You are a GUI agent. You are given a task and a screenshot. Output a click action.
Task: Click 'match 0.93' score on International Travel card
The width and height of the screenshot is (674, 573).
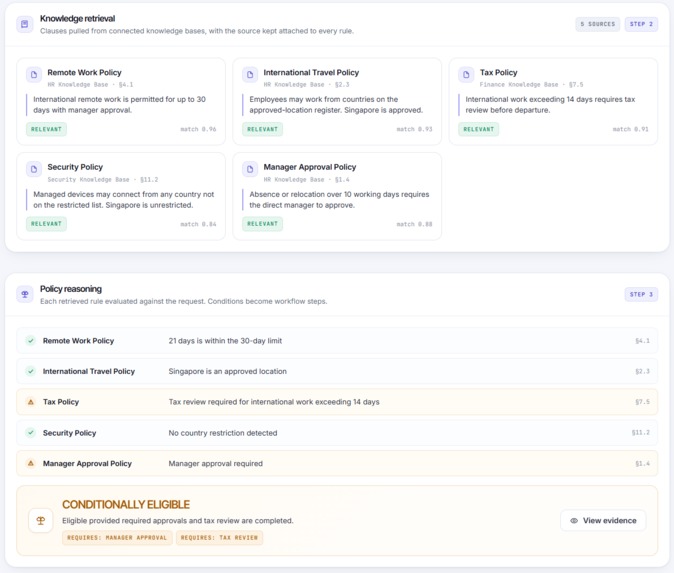pyautogui.click(x=414, y=129)
